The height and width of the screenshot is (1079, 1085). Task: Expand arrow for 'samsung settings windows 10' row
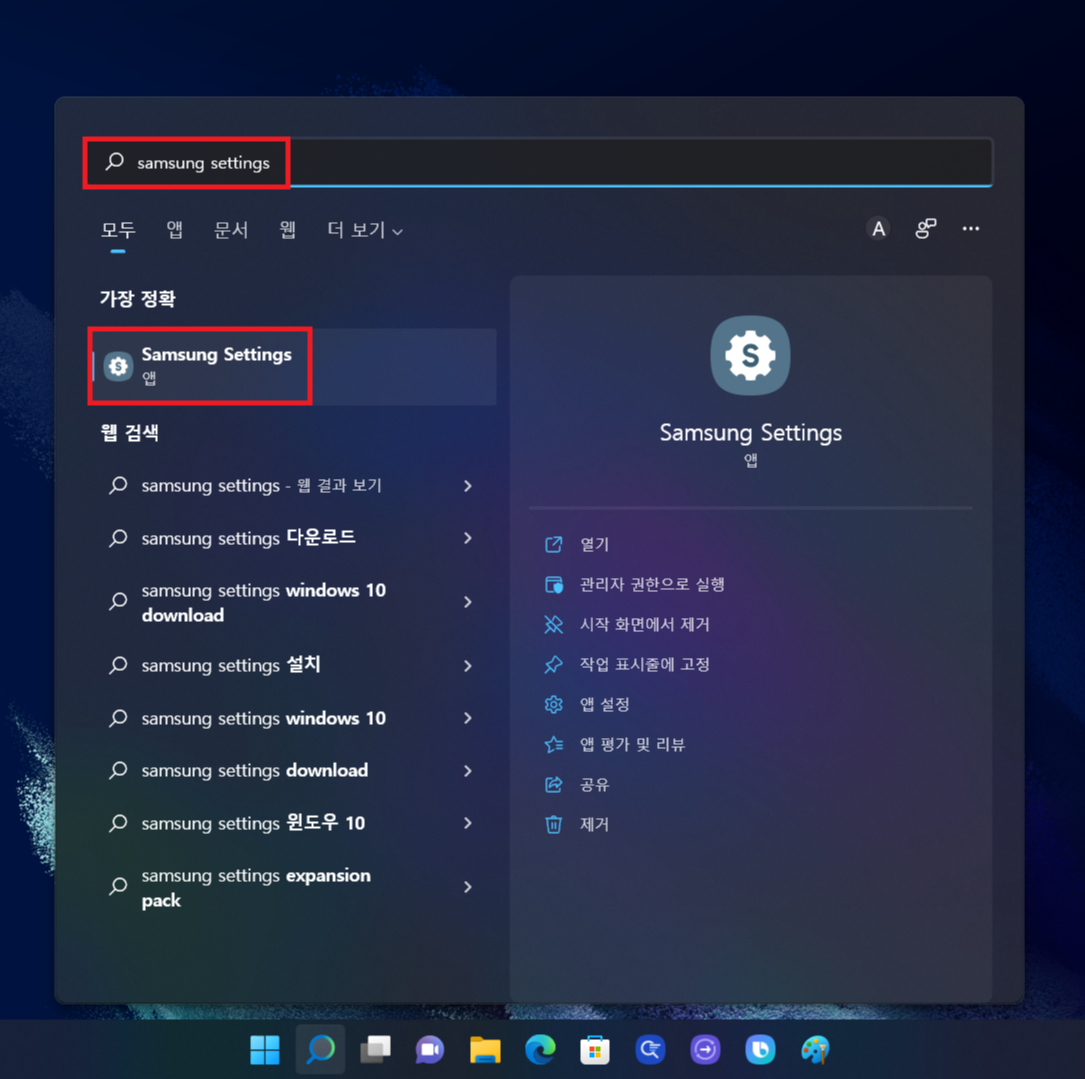coord(468,718)
